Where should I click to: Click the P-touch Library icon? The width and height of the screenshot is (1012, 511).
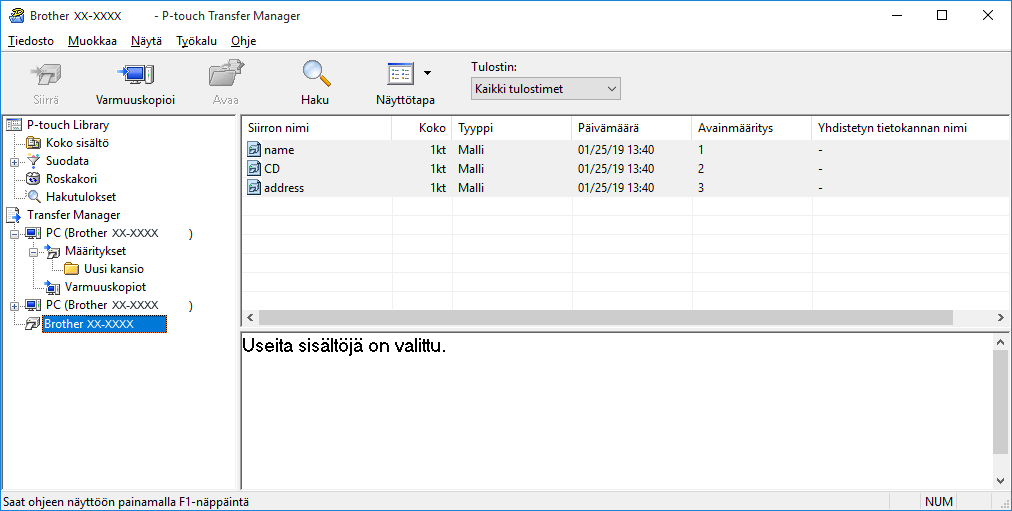pos(14,125)
